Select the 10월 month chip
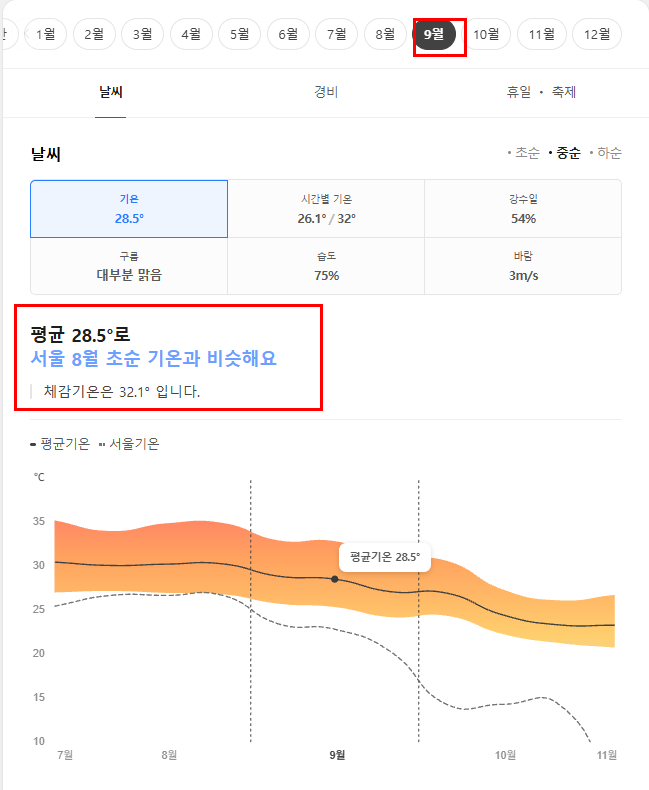The image size is (649, 790). [x=486, y=34]
